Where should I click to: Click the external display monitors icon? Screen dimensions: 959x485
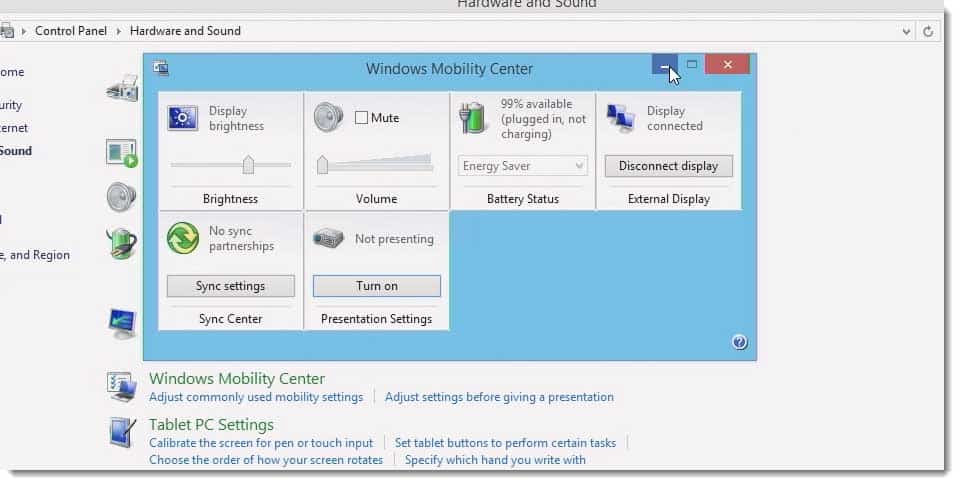pyautogui.click(x=620, y=118)
